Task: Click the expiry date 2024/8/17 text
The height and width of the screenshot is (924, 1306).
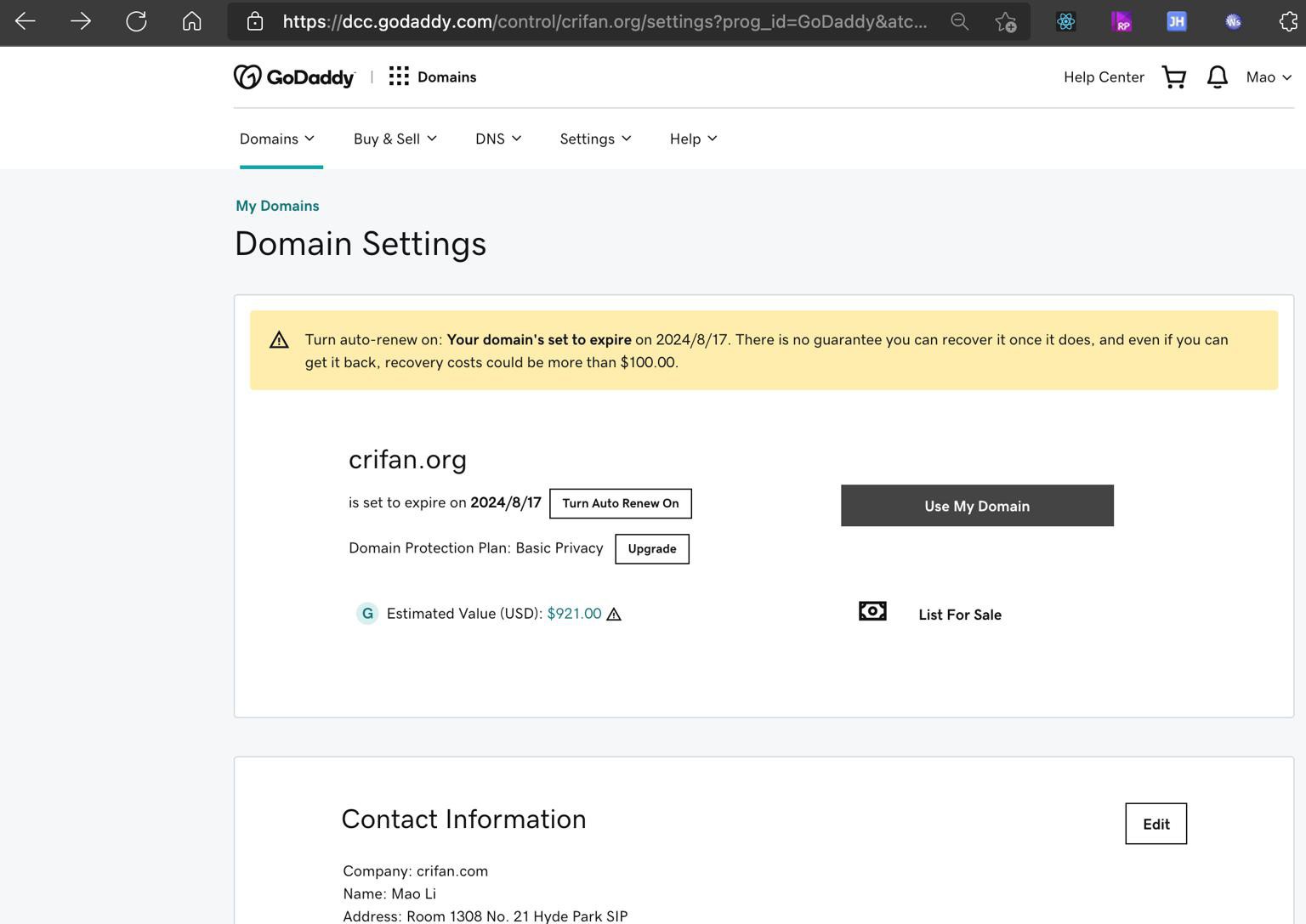Action: click(x=506, y=502)
